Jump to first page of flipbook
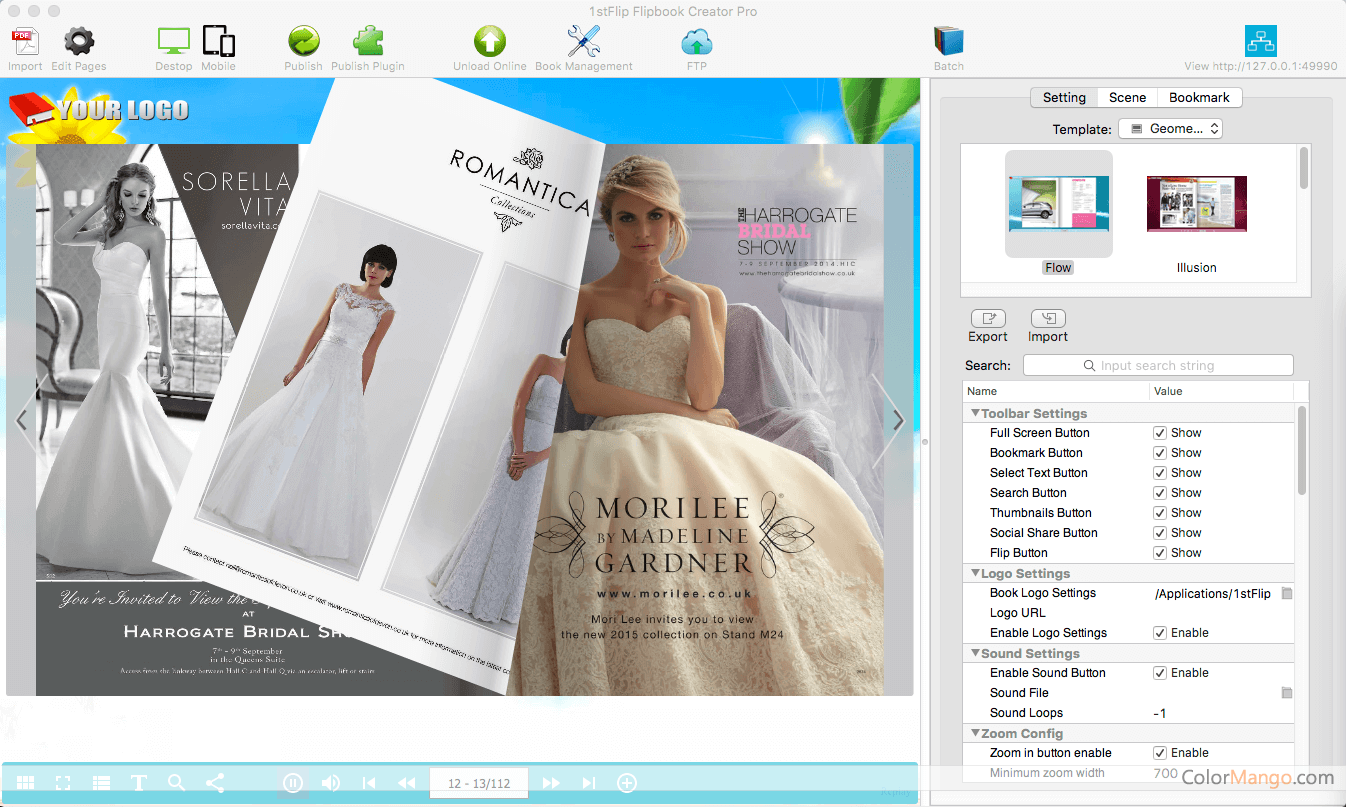The height and width of the screenshot is (807, 1346). (x=369, y=783)
